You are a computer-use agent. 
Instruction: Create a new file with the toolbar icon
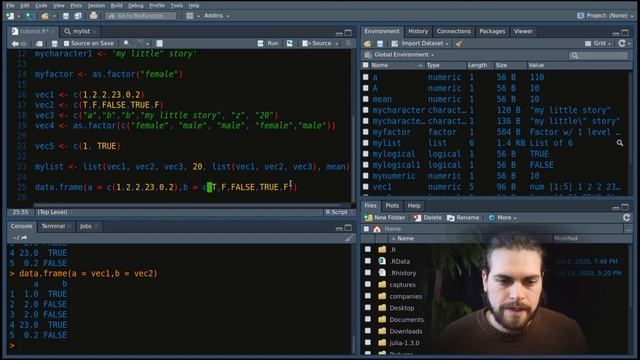10,16
